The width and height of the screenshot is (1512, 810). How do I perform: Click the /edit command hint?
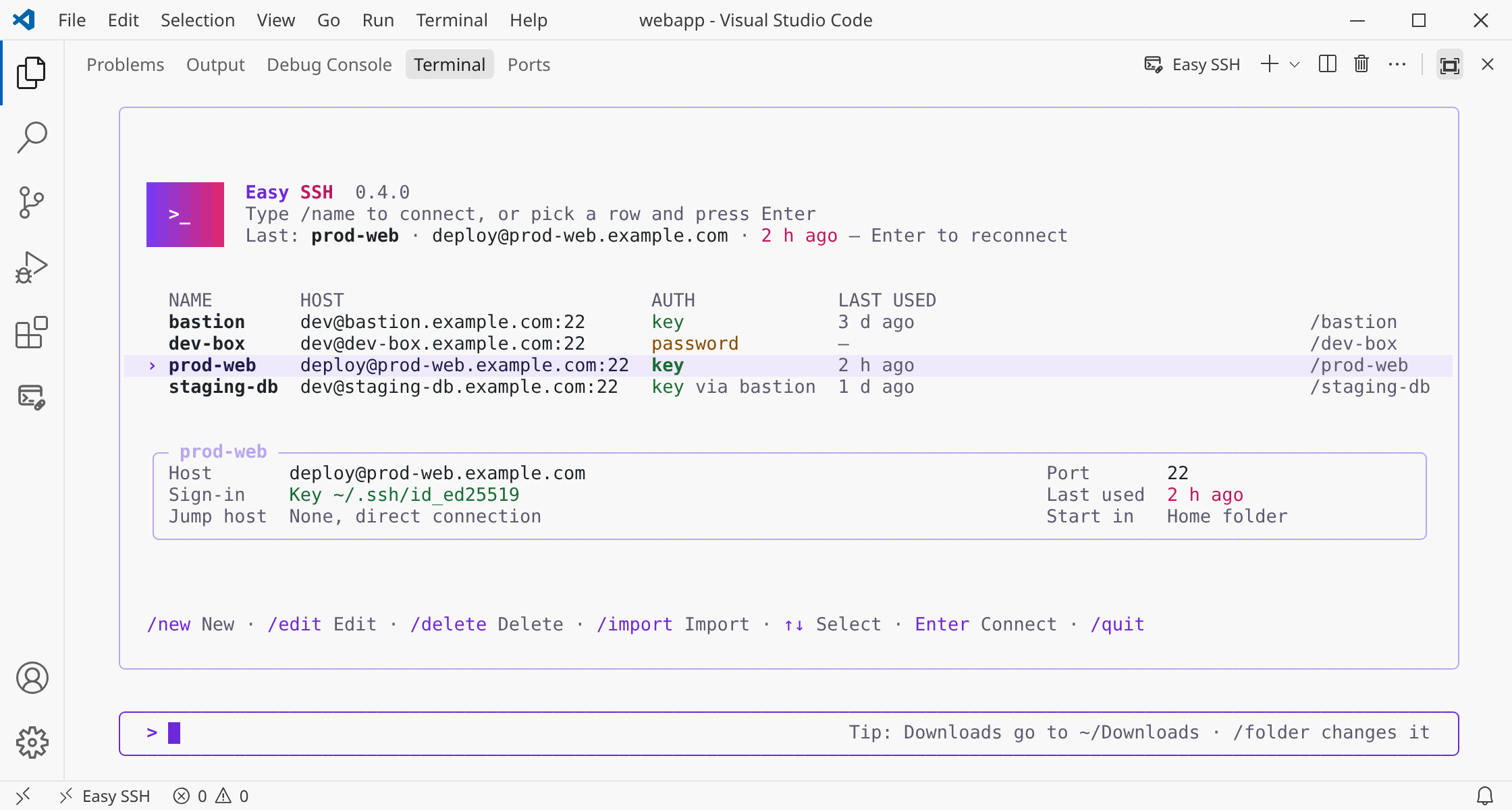point(294,624)
